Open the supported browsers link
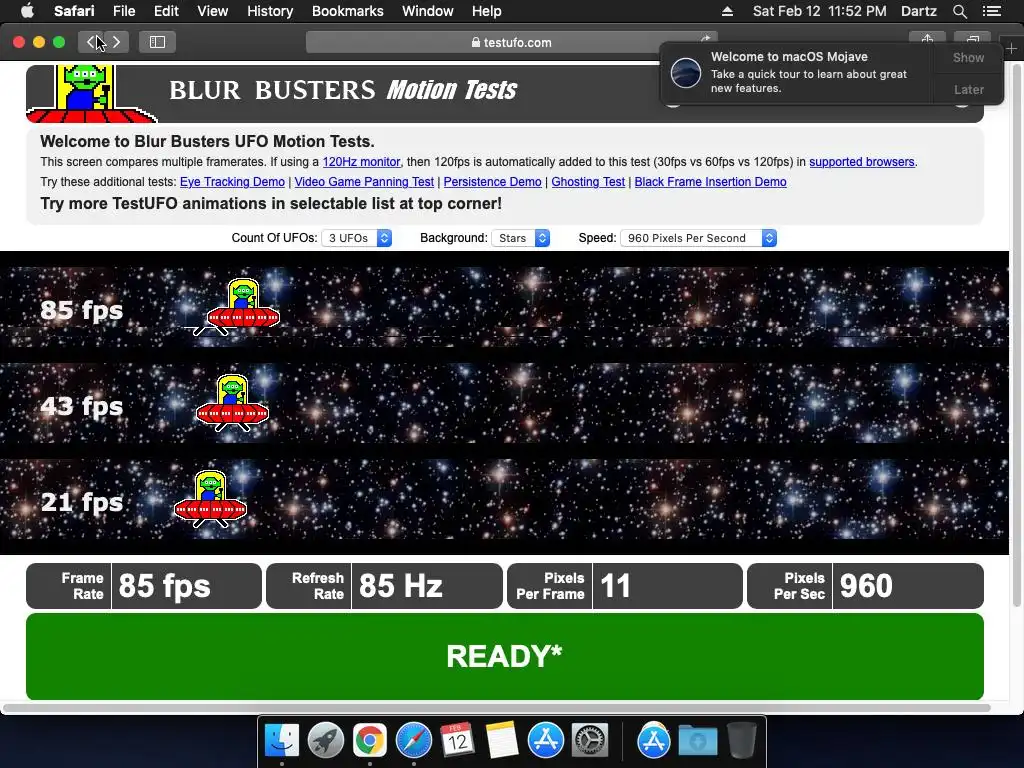The image size is (1024, 768). point(861,162)
